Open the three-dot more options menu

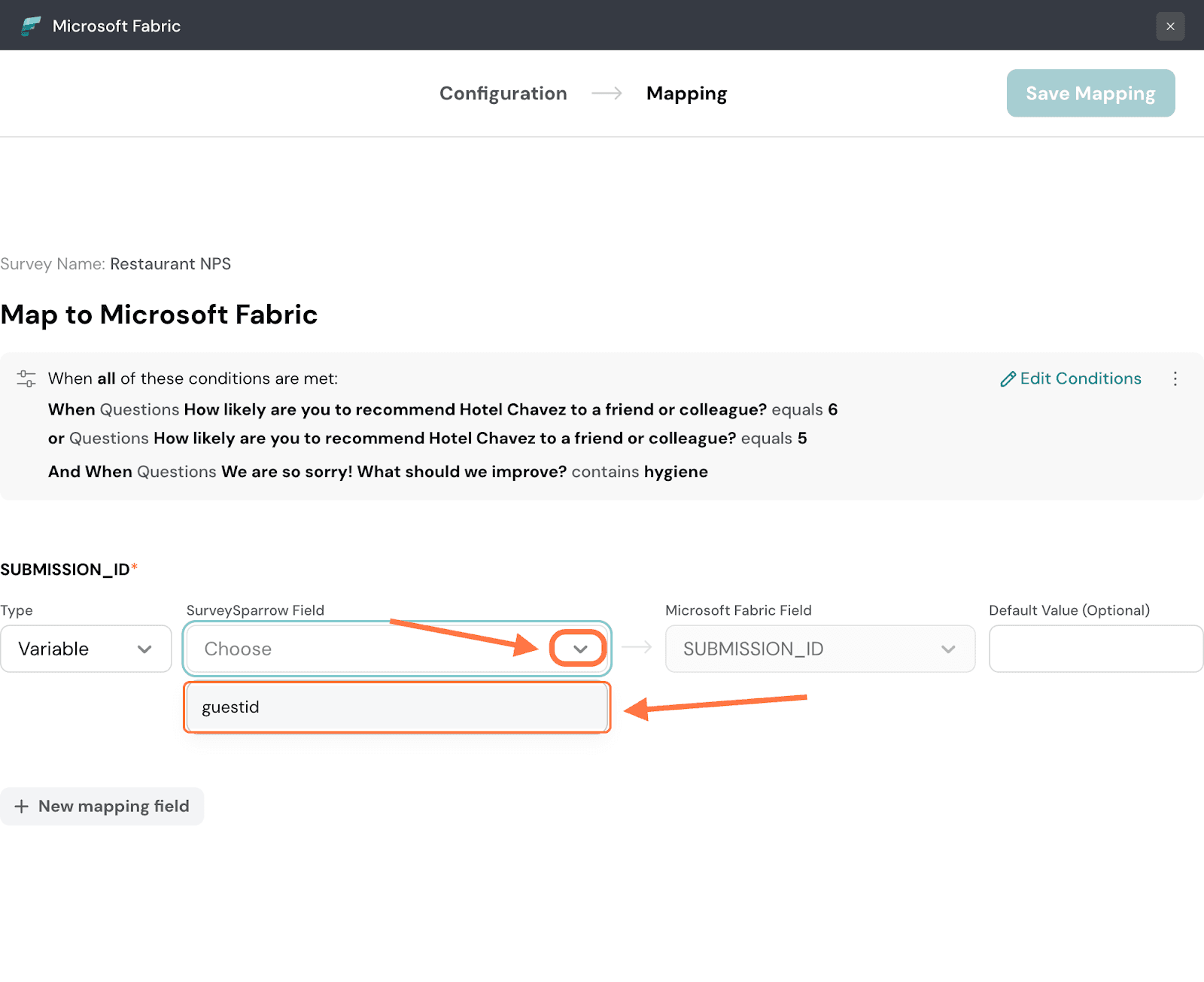point(1175,379)
